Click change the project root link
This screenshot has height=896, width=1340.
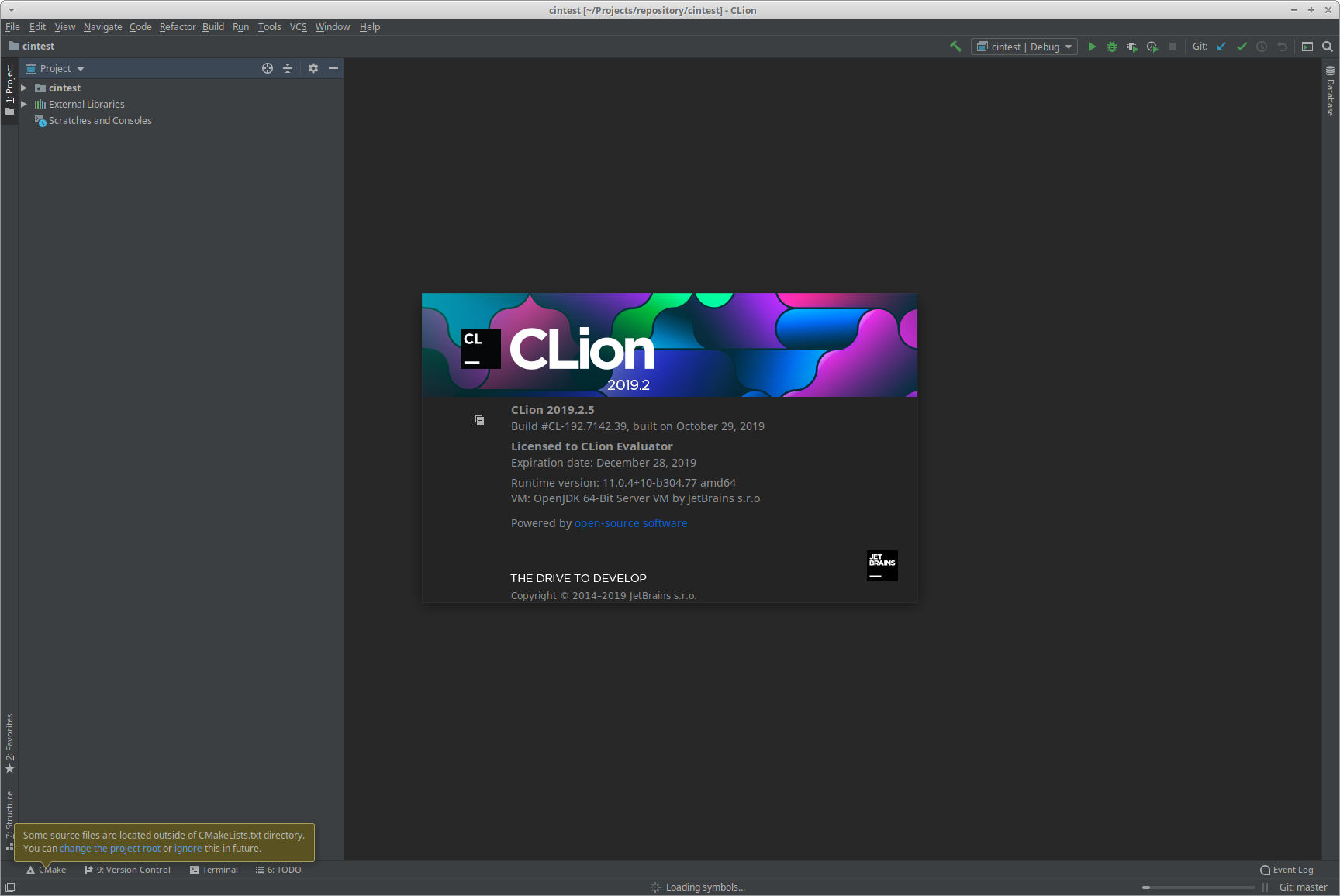(110, 849)
